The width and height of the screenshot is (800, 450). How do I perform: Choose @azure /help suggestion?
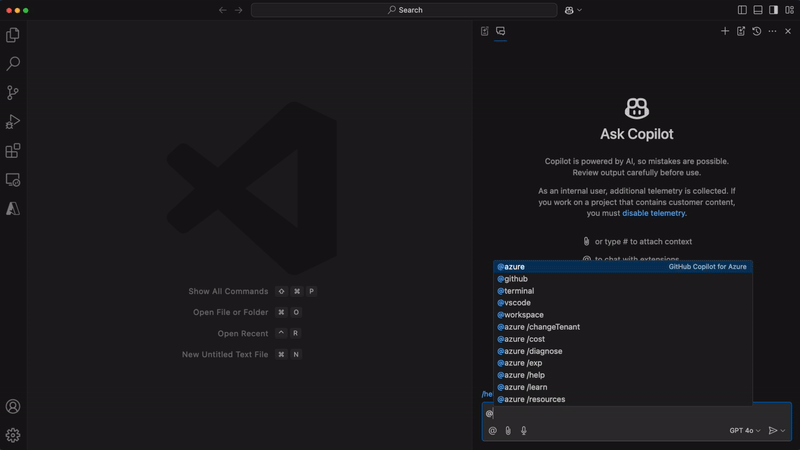[x=622, y=375]
